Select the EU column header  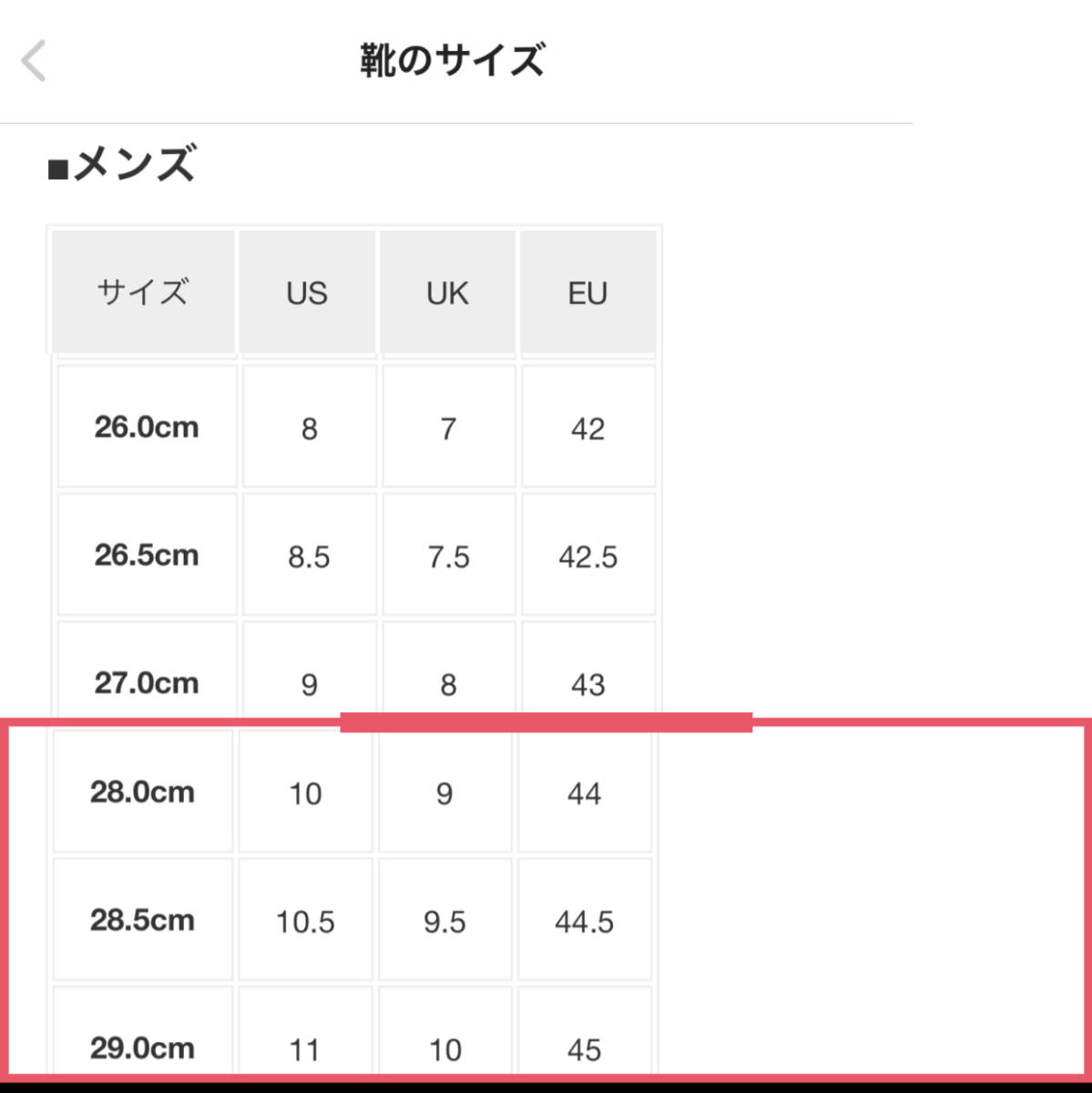coord(587,291)
